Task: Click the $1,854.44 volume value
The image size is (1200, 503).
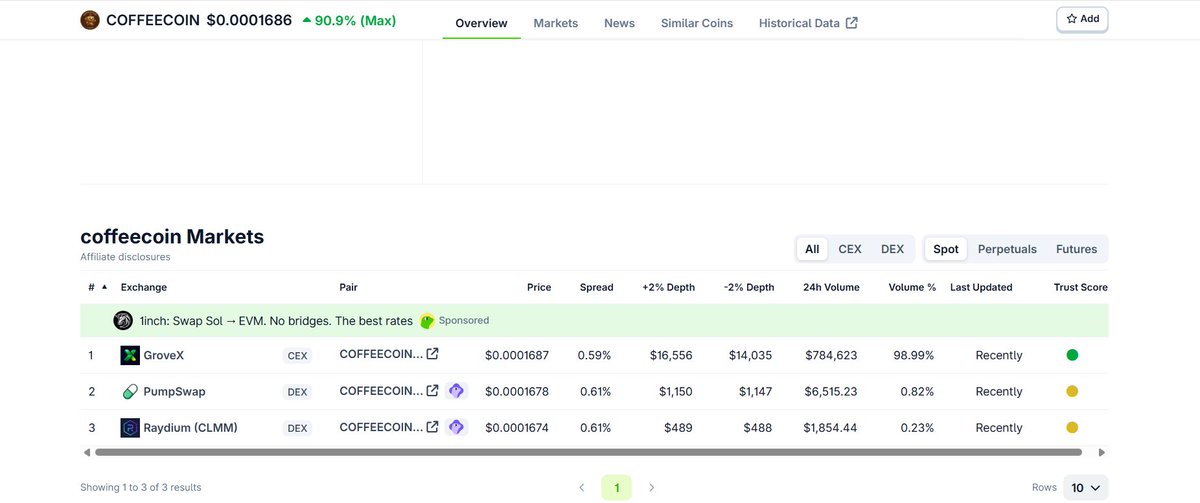Action: click(830, 427)
